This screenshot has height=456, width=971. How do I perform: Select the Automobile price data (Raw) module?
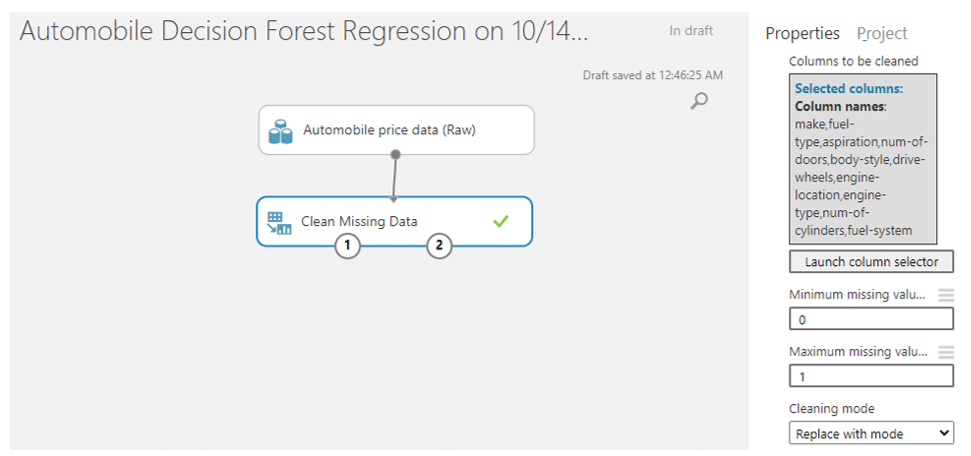click(396, 129)
